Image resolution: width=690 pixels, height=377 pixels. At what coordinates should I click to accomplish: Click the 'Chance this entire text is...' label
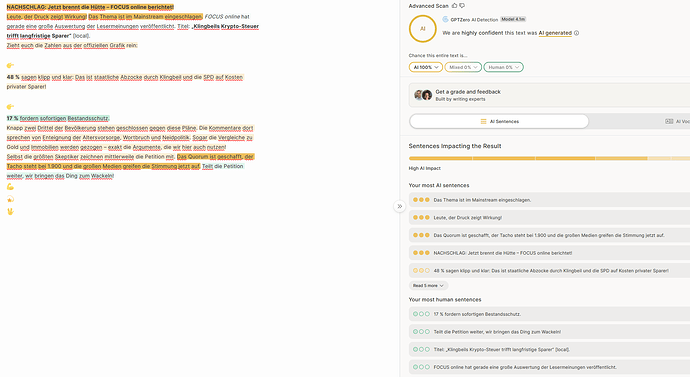point(438,55)
